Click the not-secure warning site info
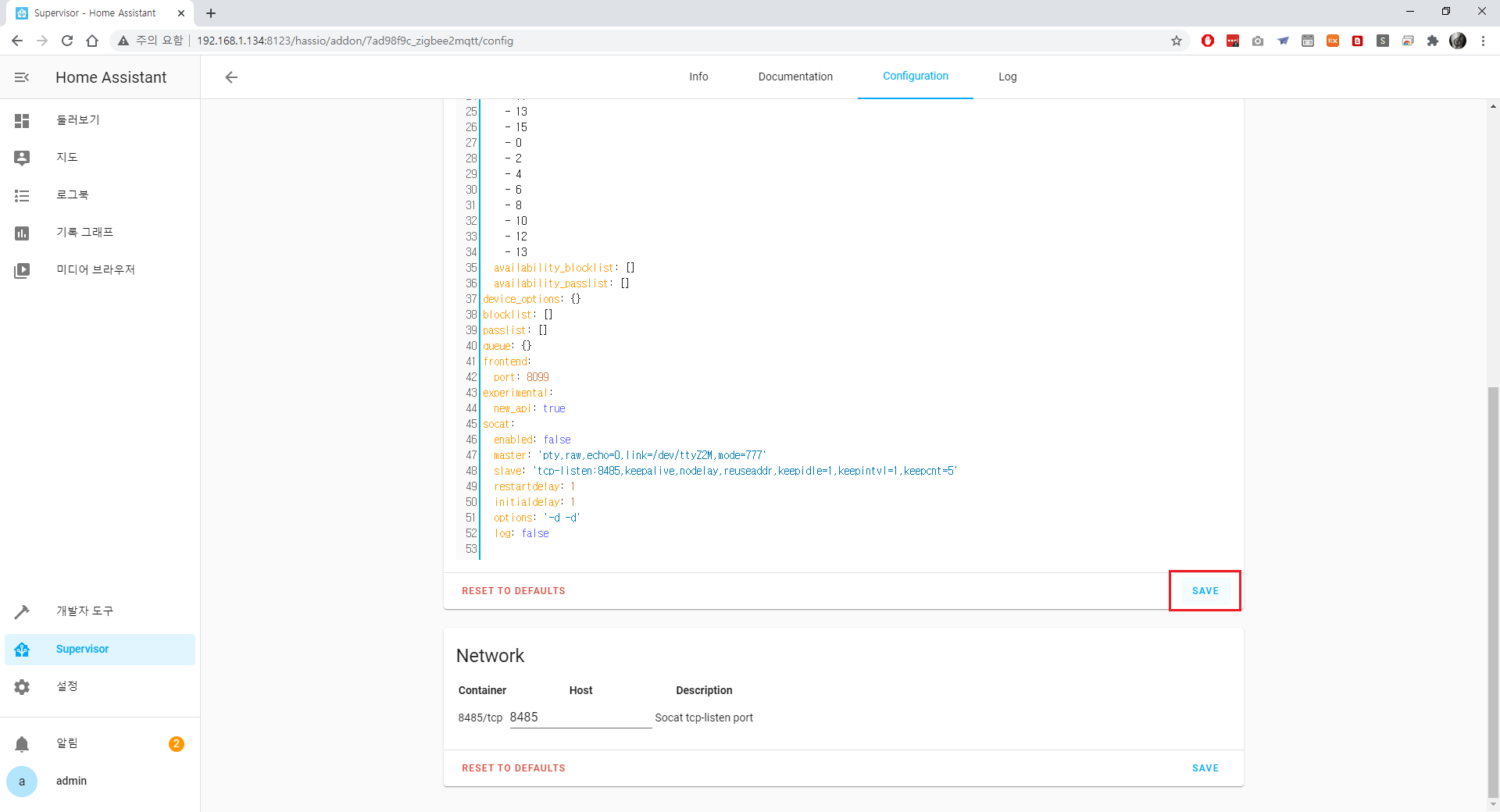This screenshot has height=812, width=1500. tap(150, 41)
